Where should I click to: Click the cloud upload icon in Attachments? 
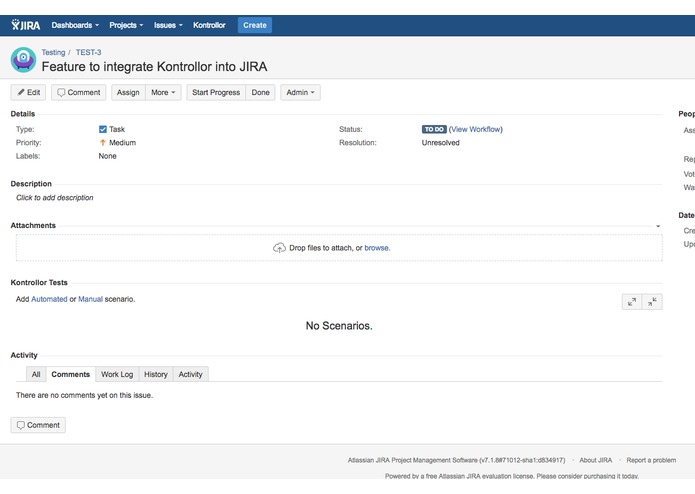pos(279,248)
